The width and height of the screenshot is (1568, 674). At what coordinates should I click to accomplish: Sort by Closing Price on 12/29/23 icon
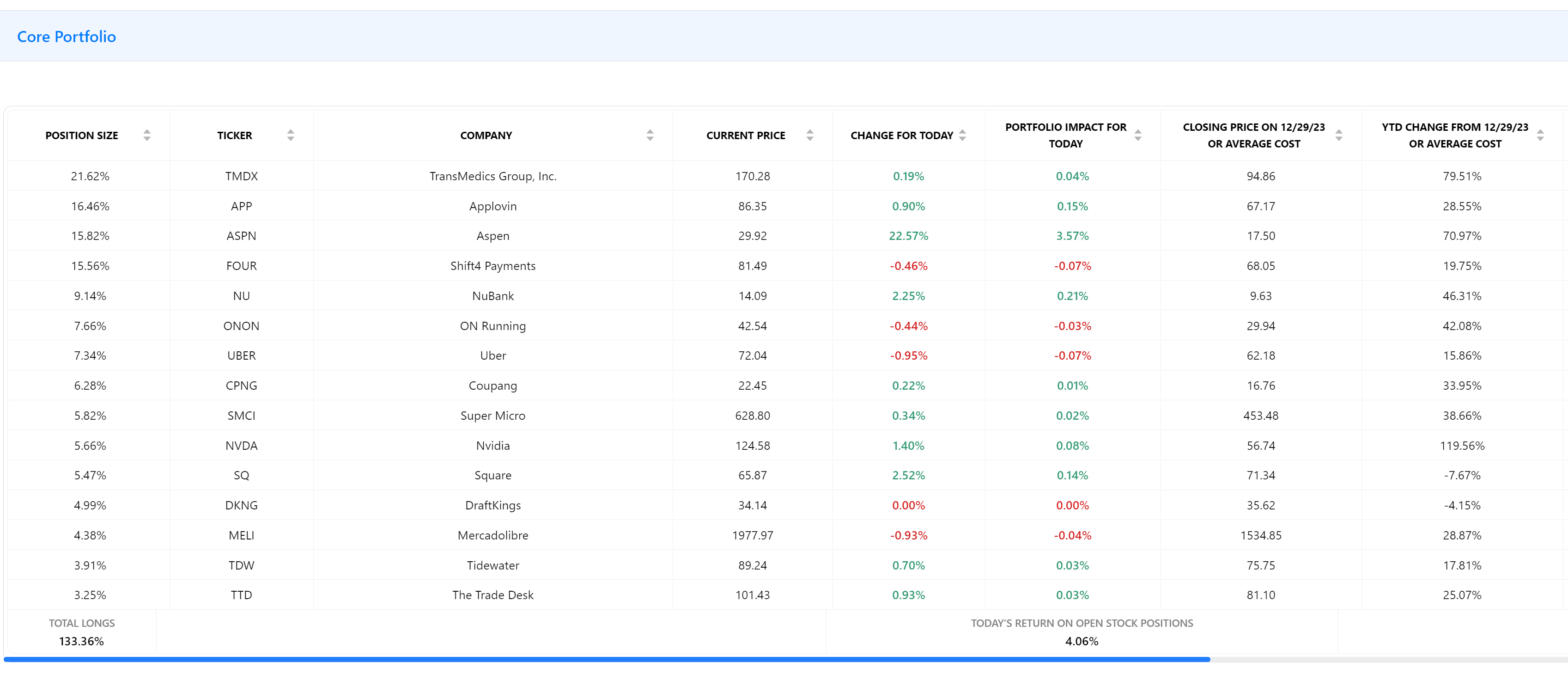[x=1338, y=135]
